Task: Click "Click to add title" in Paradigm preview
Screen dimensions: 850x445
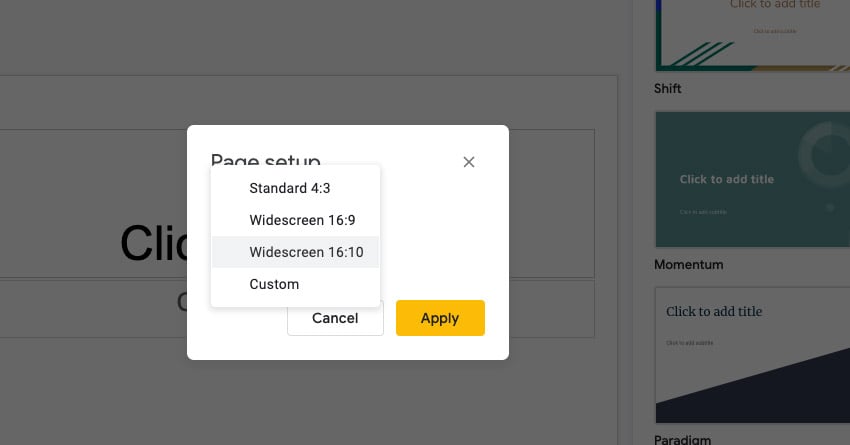Action: pos(714,311)
